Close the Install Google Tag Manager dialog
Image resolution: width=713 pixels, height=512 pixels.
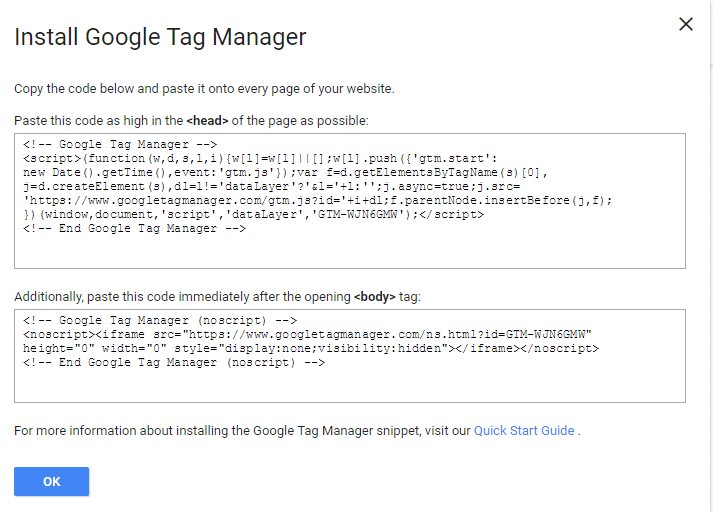coord(686,24)
